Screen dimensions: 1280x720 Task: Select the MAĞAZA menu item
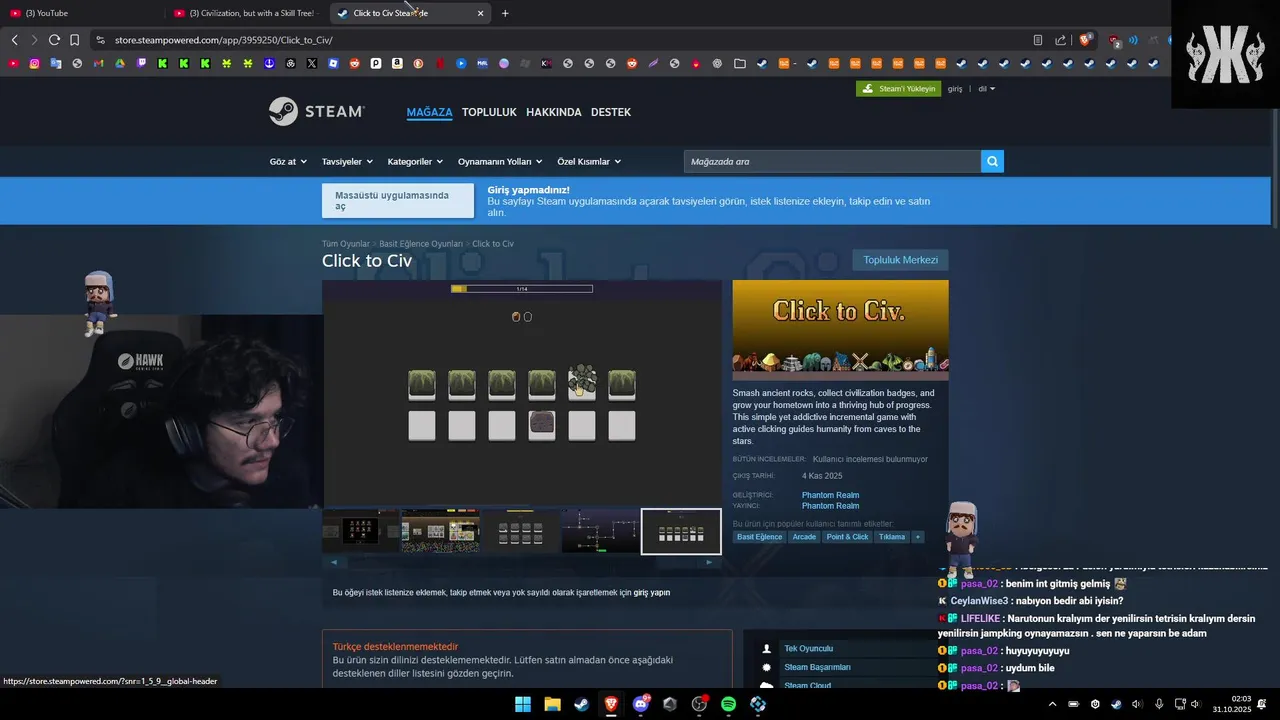coord(429,112)
